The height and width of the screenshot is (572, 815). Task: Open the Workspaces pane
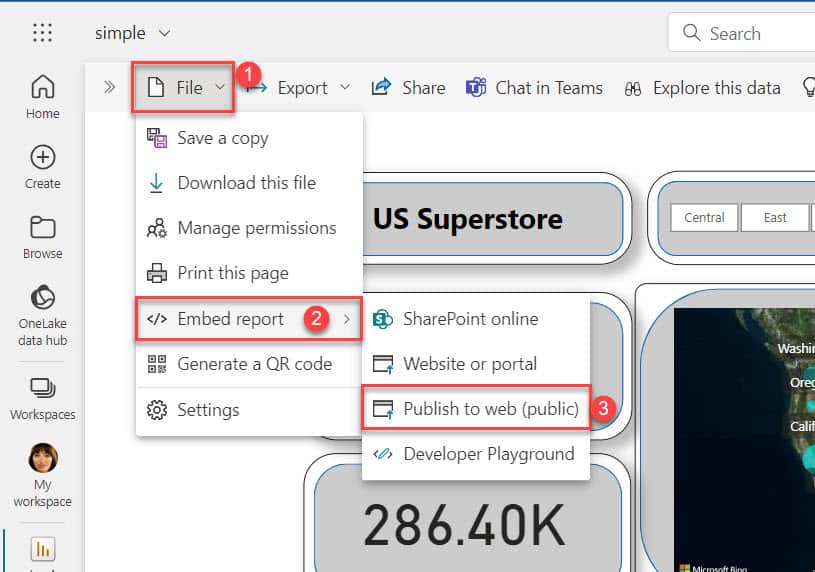pyautogui.click(x=43, y=398)
